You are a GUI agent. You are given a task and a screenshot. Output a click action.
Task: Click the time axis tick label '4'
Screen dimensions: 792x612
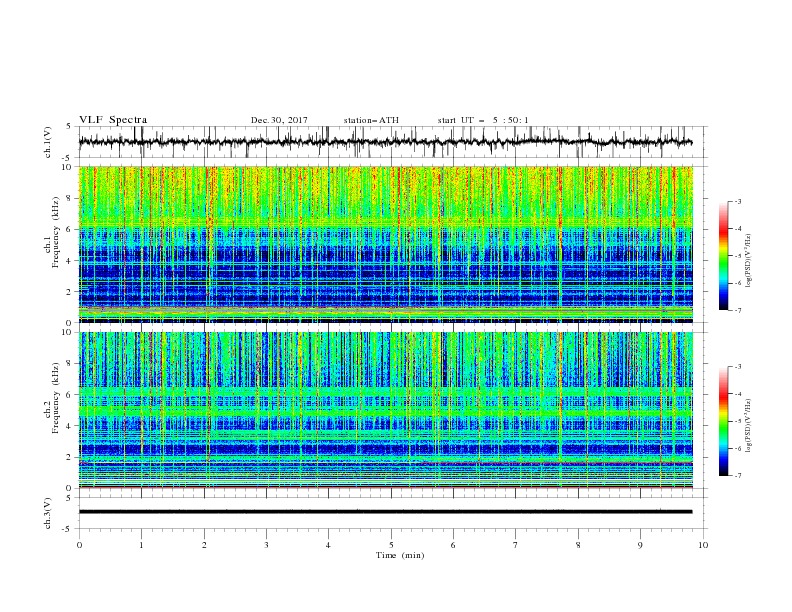click(328, 545)
